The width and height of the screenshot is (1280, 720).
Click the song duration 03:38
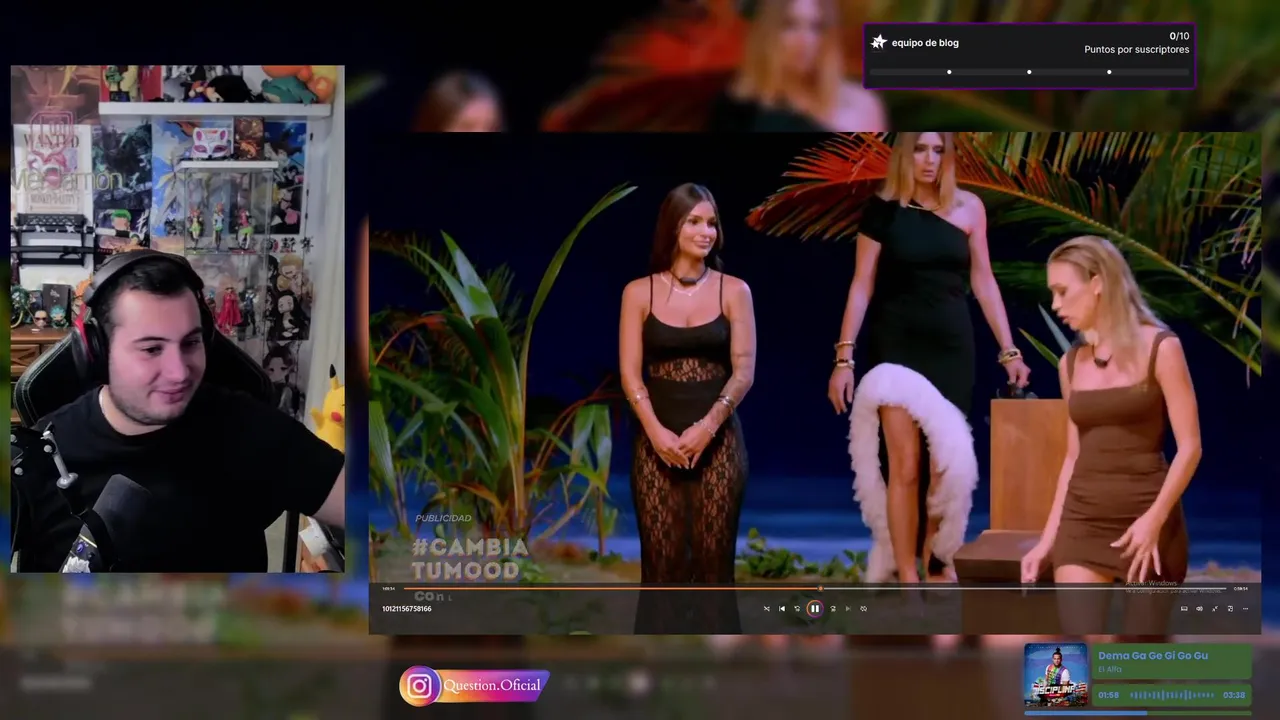[x=1234, y=695]
